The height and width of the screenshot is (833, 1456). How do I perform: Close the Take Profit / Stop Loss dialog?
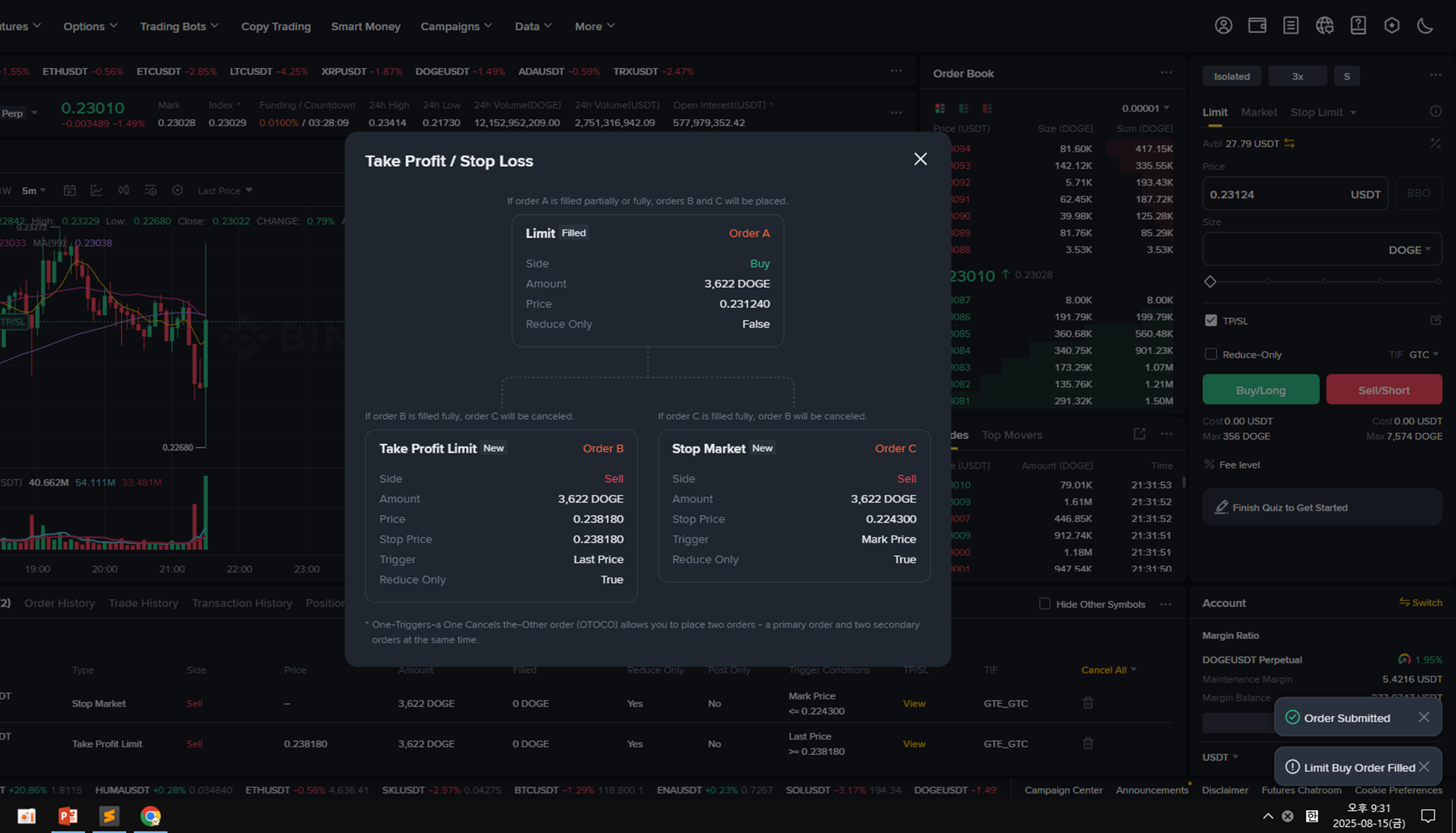point(920,159)
